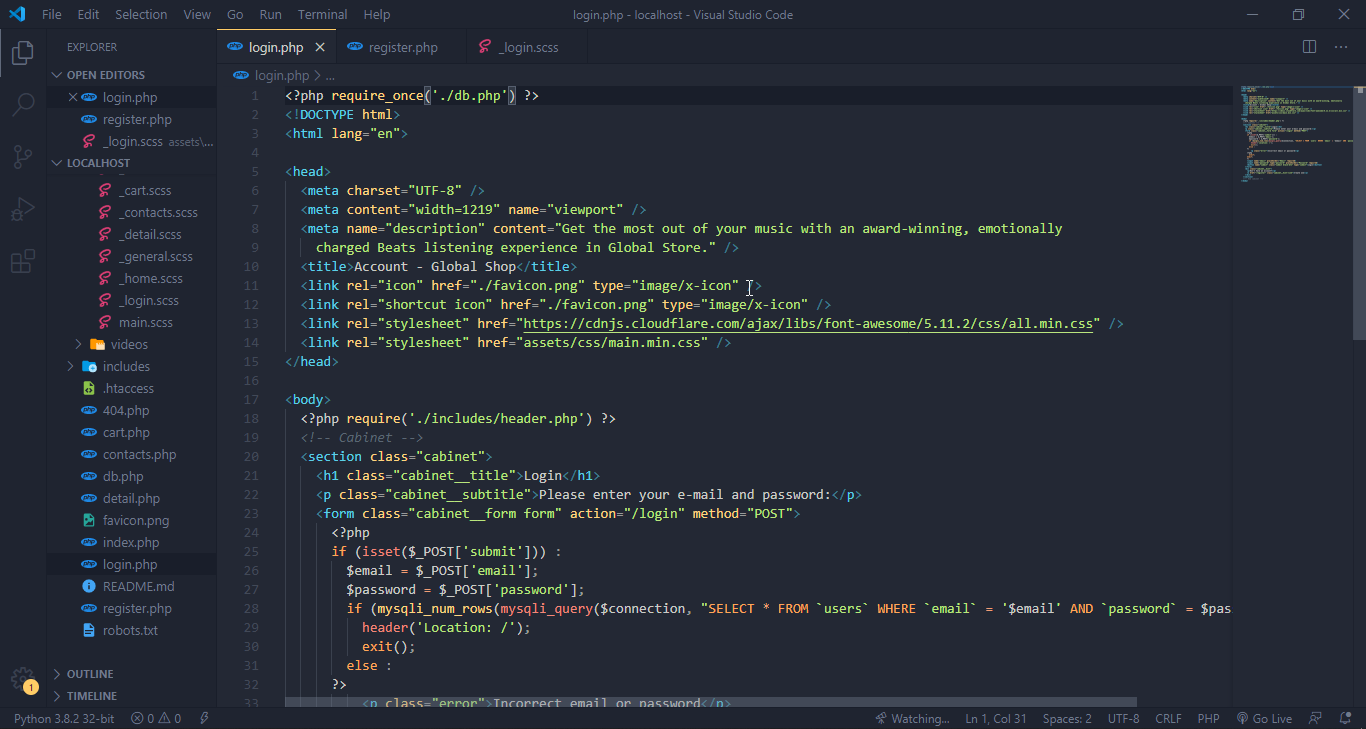This screenshot has height=729, width=1366.
Task: Switch to the _login.scss tab
Action: (527, 47)
